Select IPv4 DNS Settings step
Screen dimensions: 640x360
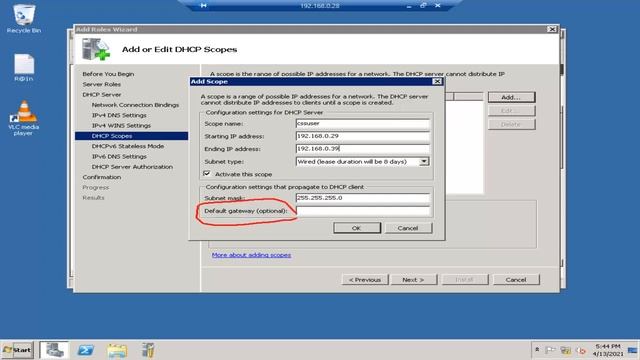coord(119,115)
